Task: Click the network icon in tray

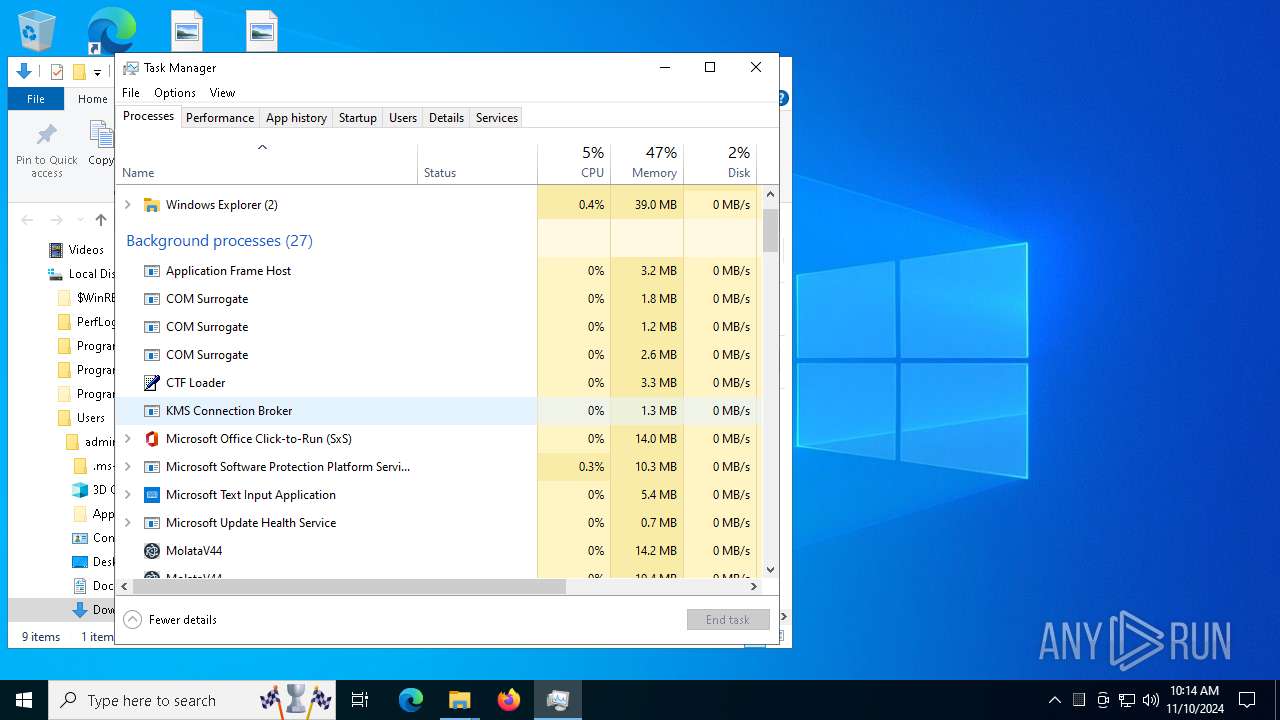Action: (x=1127, y=700)
